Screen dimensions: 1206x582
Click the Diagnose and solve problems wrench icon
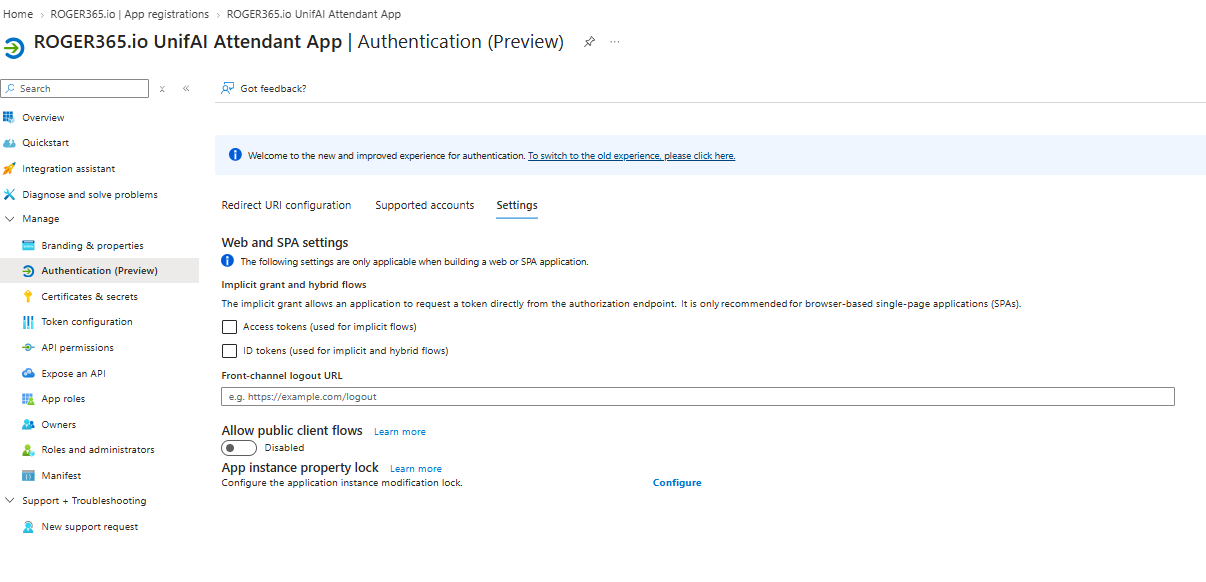point(9,194)
